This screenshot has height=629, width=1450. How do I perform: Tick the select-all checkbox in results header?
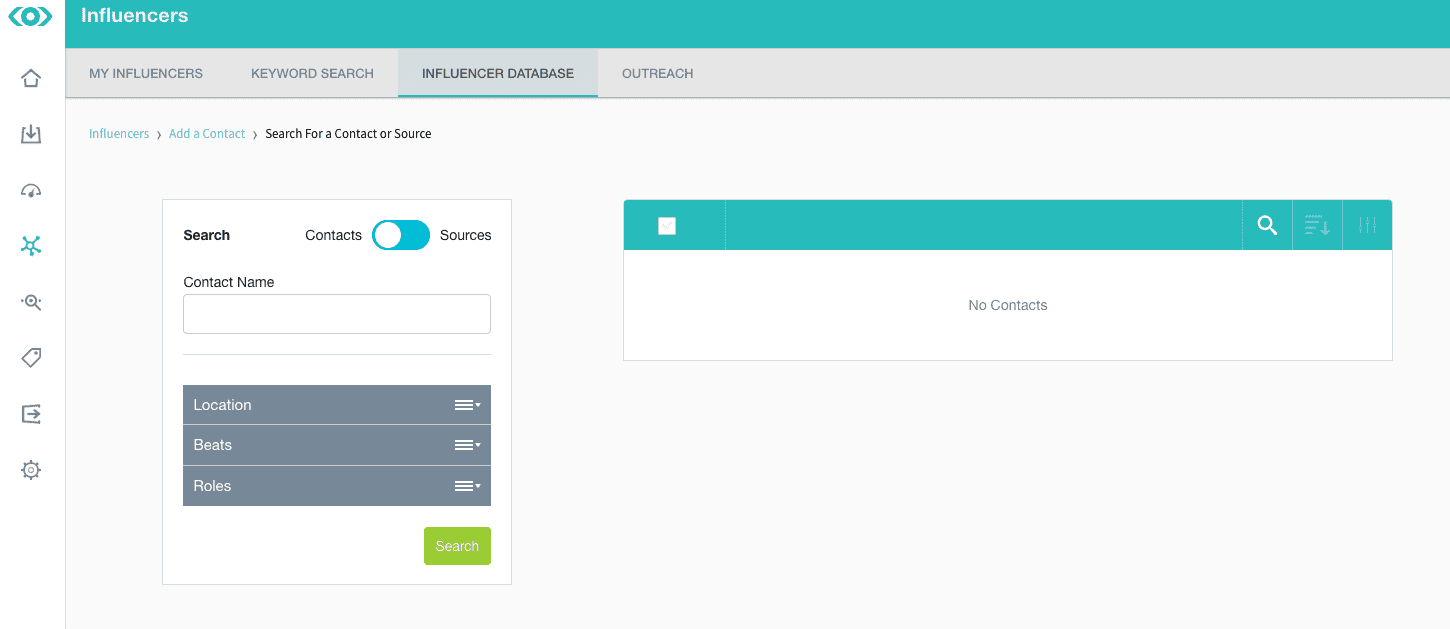click(667, 226)
